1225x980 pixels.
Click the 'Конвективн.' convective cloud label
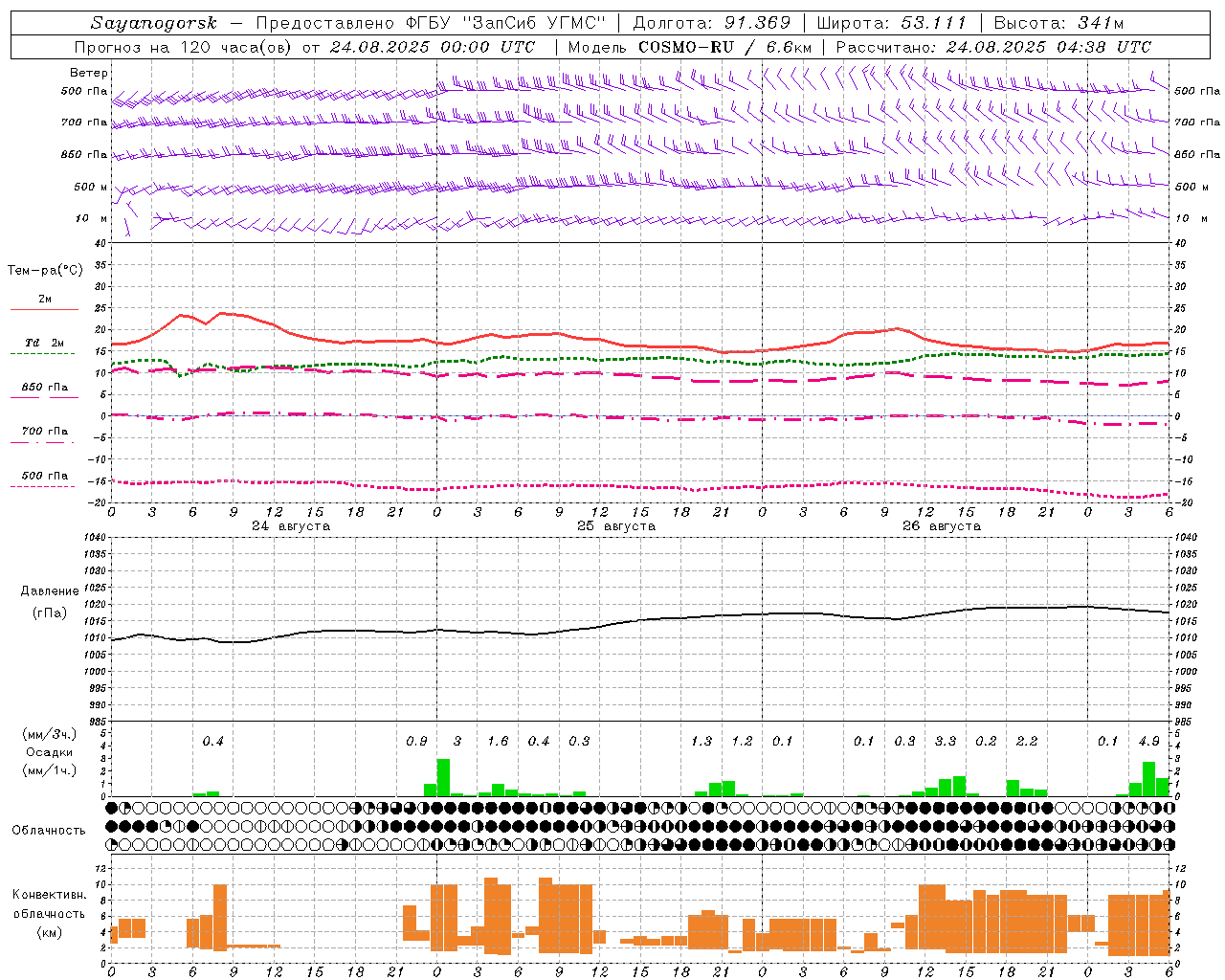pos(49,895)
